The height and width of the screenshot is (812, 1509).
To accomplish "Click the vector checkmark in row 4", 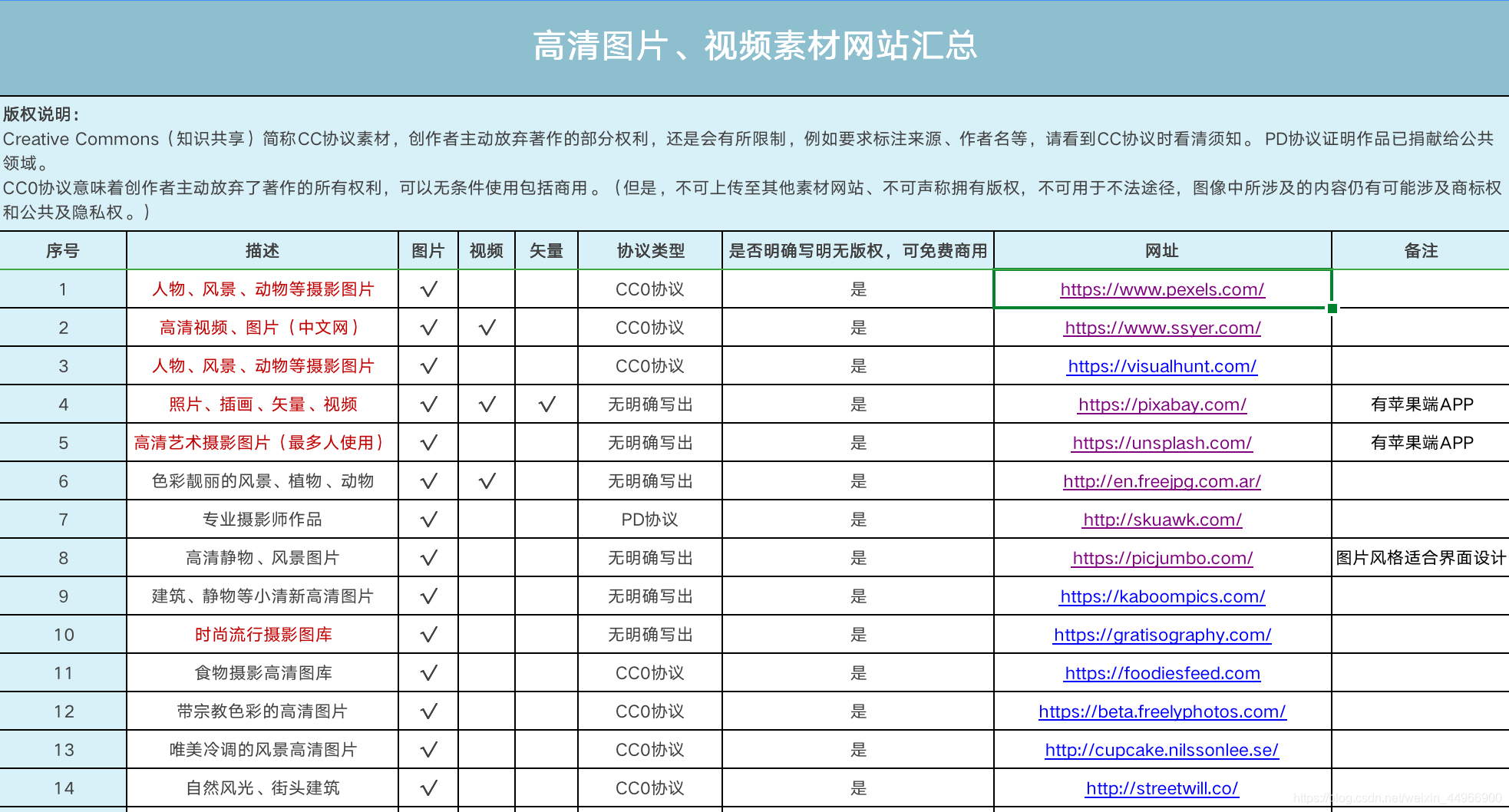I will (x=546, y=404).
